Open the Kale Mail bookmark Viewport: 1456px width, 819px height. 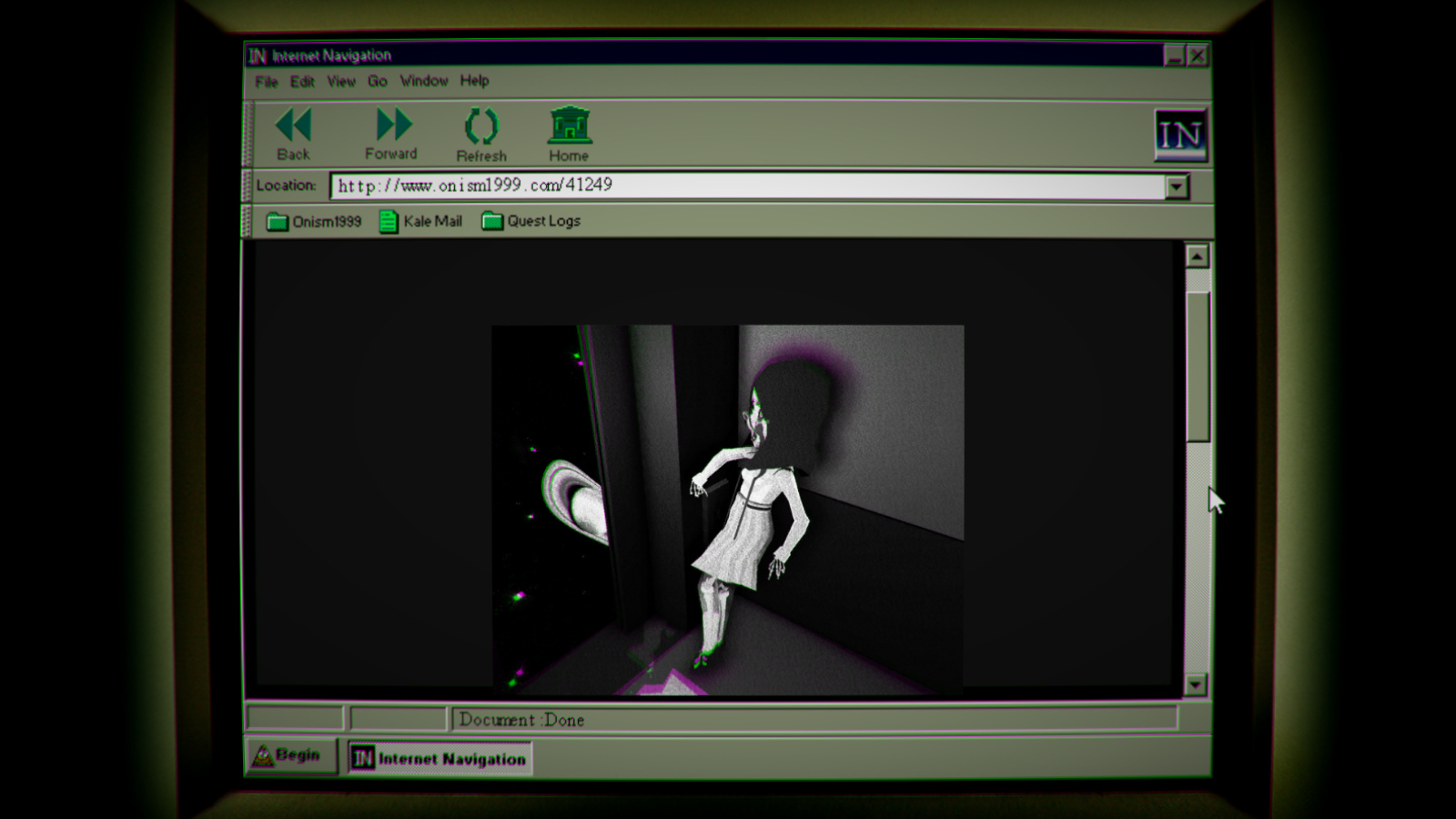[x=420, y=221]
